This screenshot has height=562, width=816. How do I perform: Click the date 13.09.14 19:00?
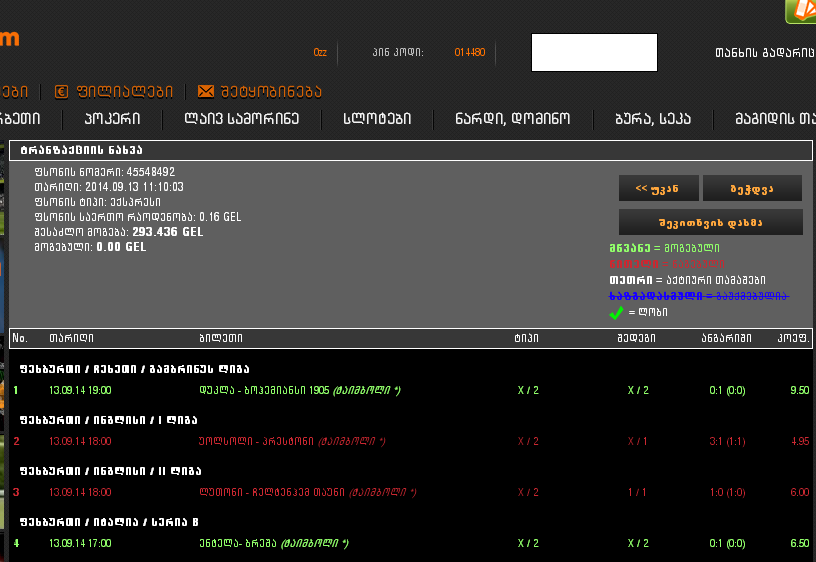coord(80,390)
